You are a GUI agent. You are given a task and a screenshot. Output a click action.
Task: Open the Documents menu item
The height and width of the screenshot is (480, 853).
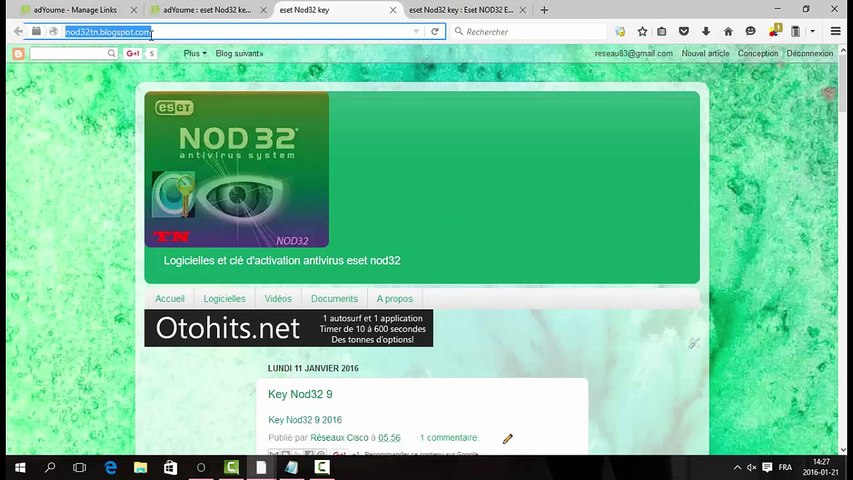[x=334, y=299]
